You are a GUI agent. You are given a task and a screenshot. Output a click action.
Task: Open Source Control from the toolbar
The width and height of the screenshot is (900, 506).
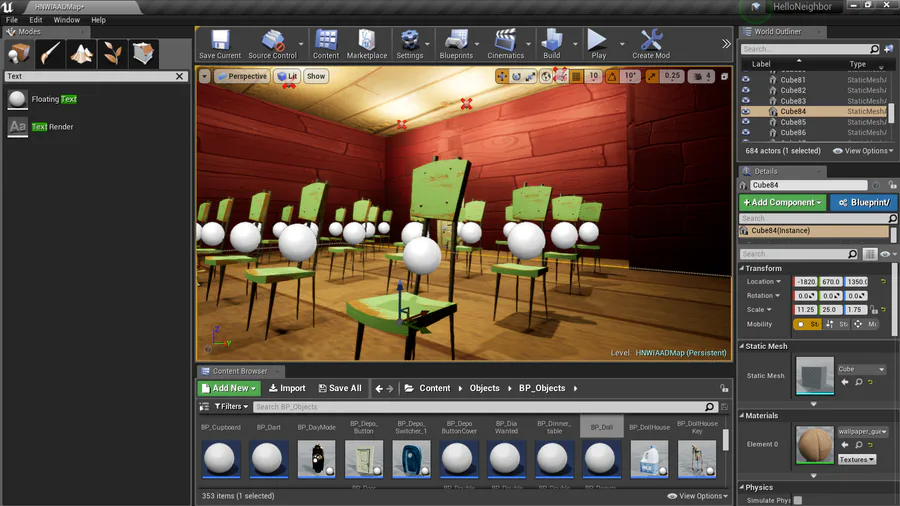273,44
